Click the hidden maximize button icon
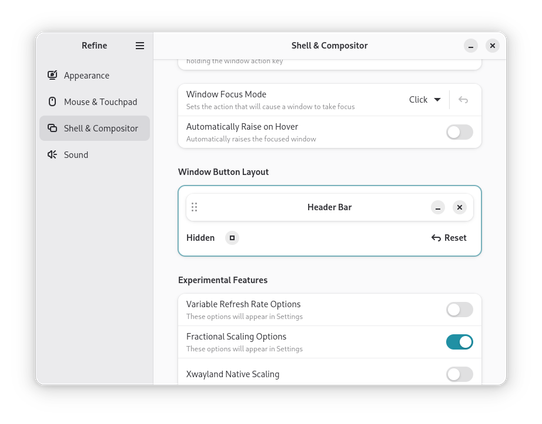This screenshot has height=424, width=542. point(232,238)
